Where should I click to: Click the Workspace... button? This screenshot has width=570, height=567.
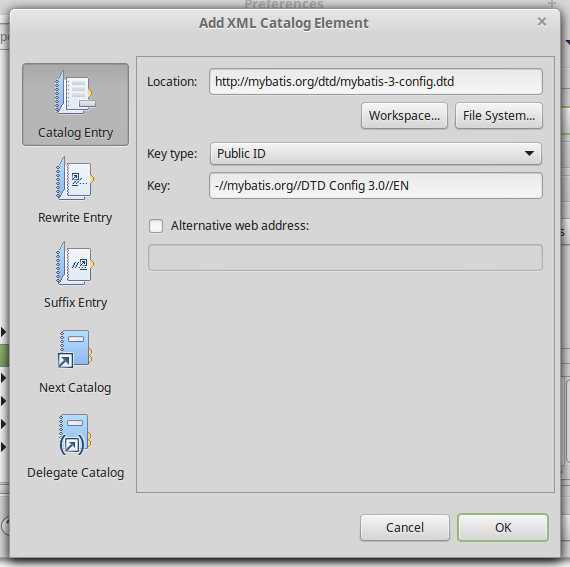[x=404, y=116]
